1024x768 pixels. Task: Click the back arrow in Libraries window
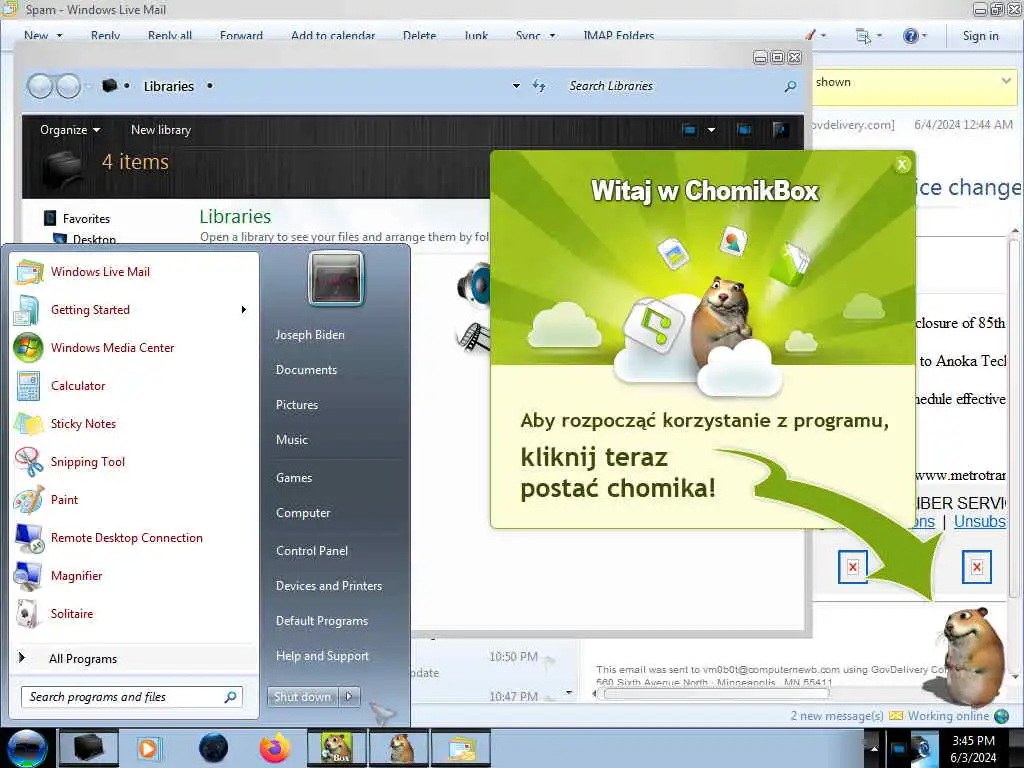(40, 86)
